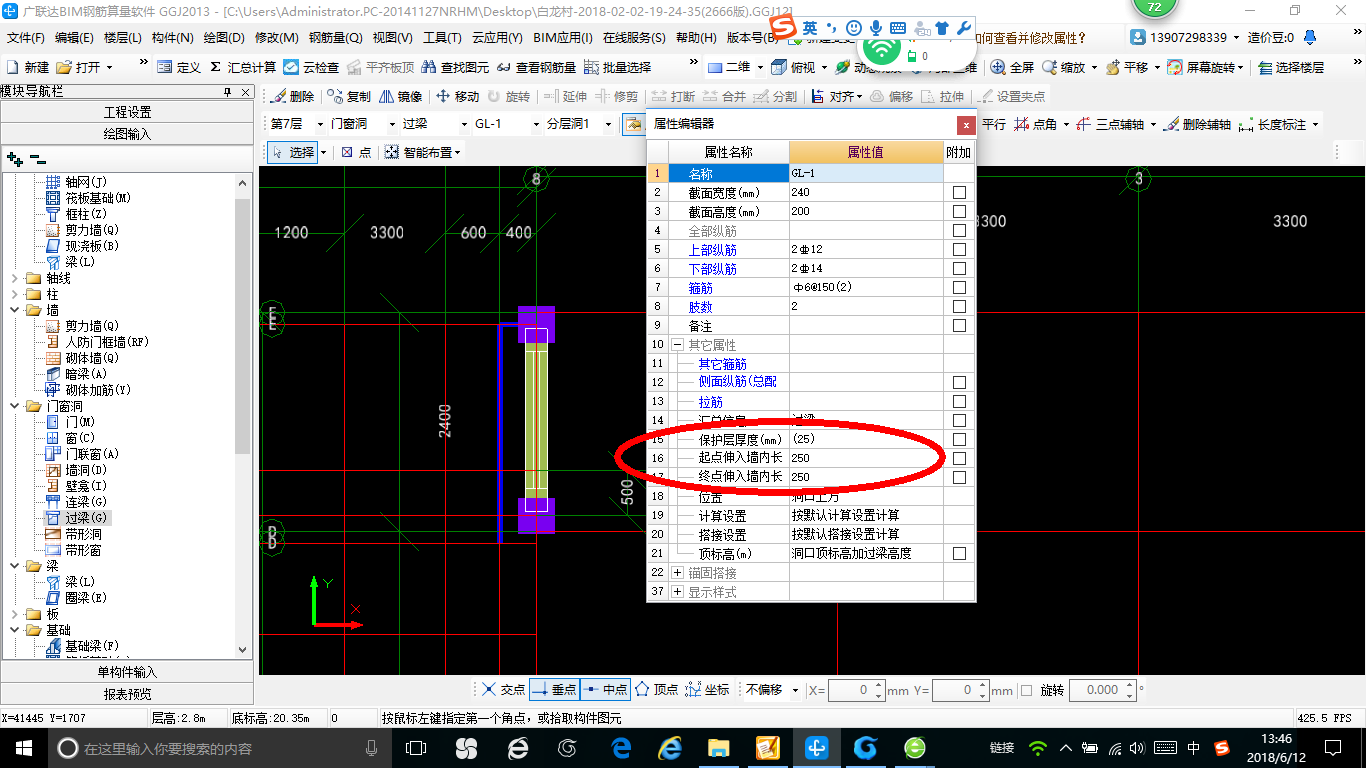
Task: Click the X coordinate input field
Action: pos(856,690)
